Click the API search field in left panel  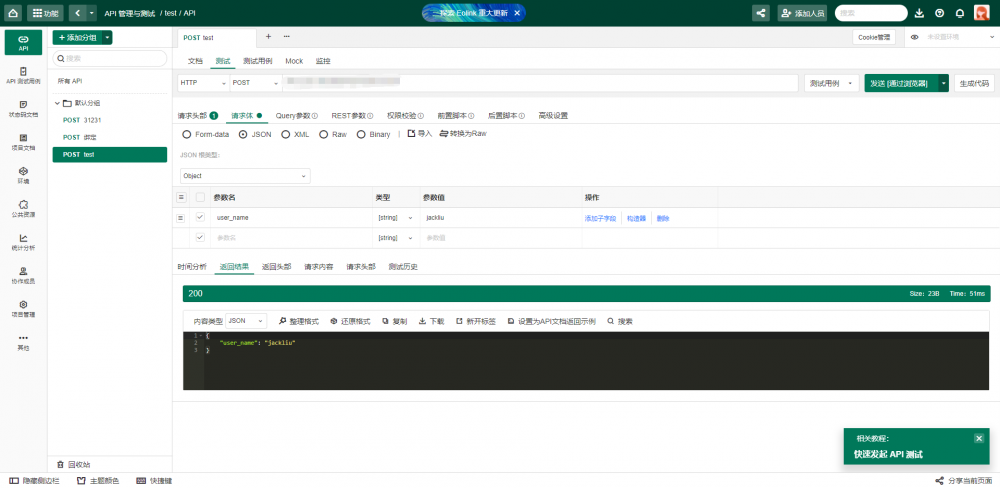point(108,58)
